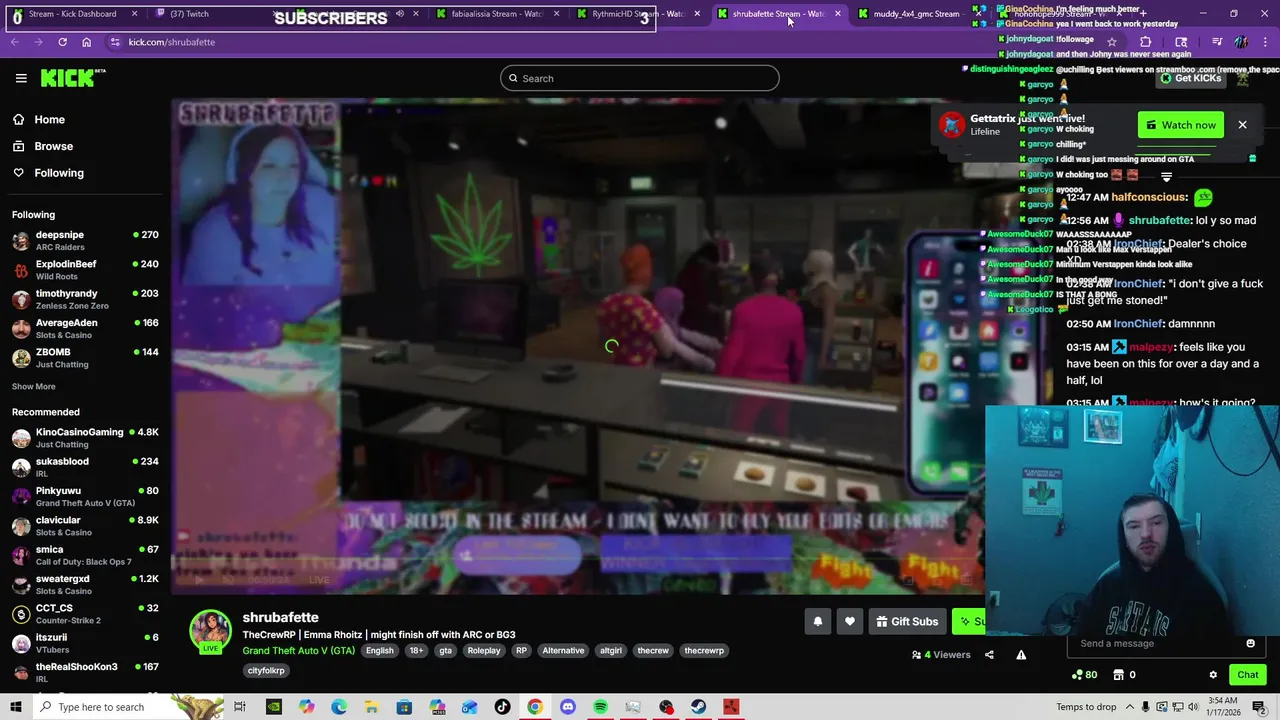Open KinoCasinoGaming recommended channel

(85, 437)
